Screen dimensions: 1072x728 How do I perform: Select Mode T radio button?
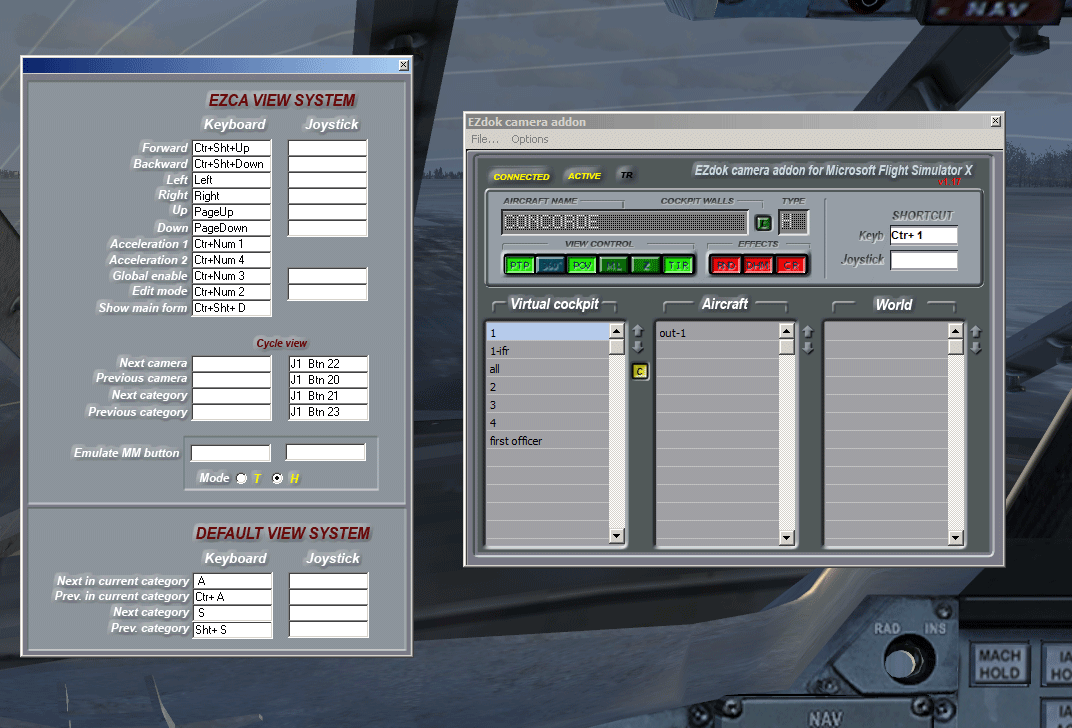point(241,479)
